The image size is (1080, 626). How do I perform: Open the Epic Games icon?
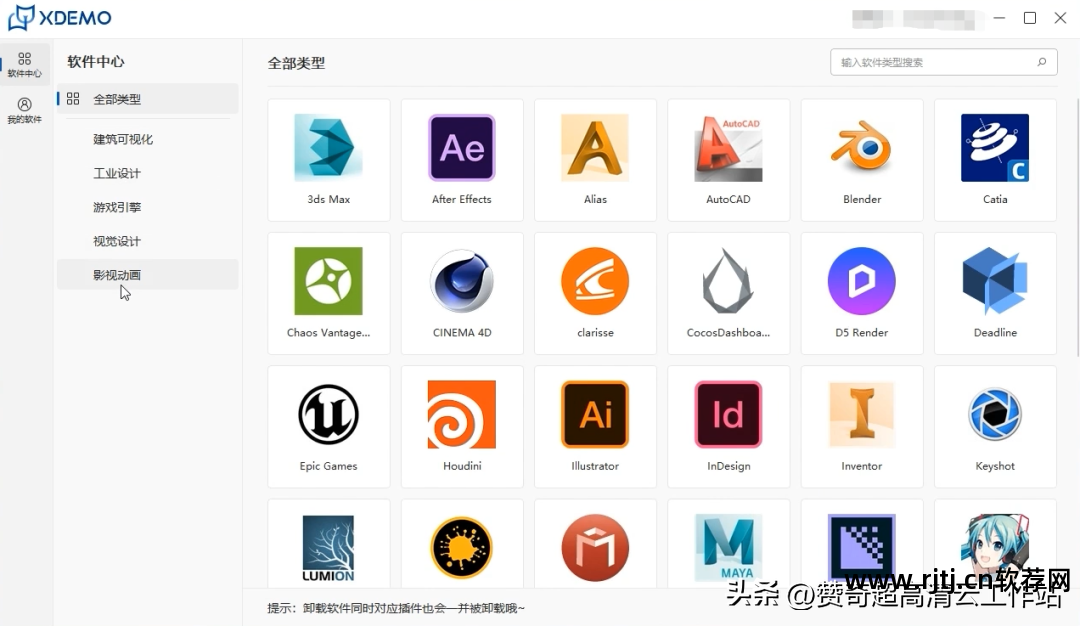pos(328,415)
